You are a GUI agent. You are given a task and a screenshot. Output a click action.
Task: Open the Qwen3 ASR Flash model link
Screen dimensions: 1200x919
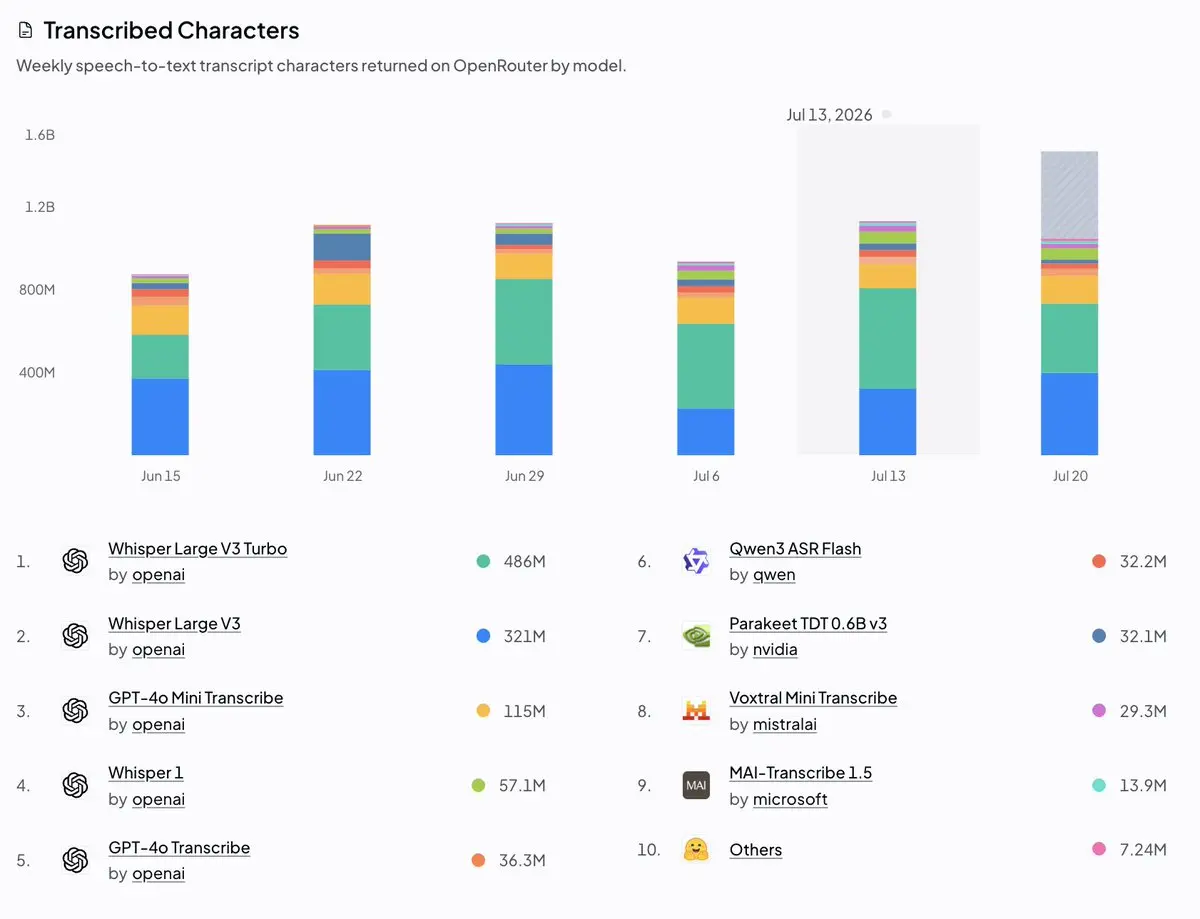[795, 549]
